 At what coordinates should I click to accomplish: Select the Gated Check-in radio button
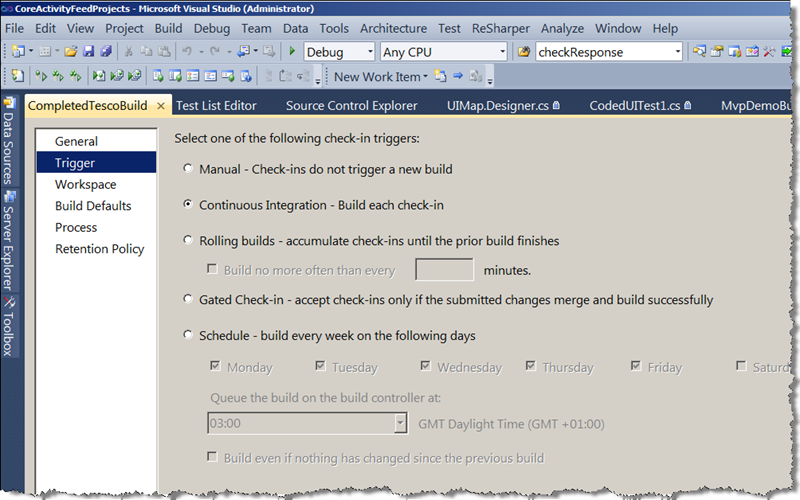point(188,299)
